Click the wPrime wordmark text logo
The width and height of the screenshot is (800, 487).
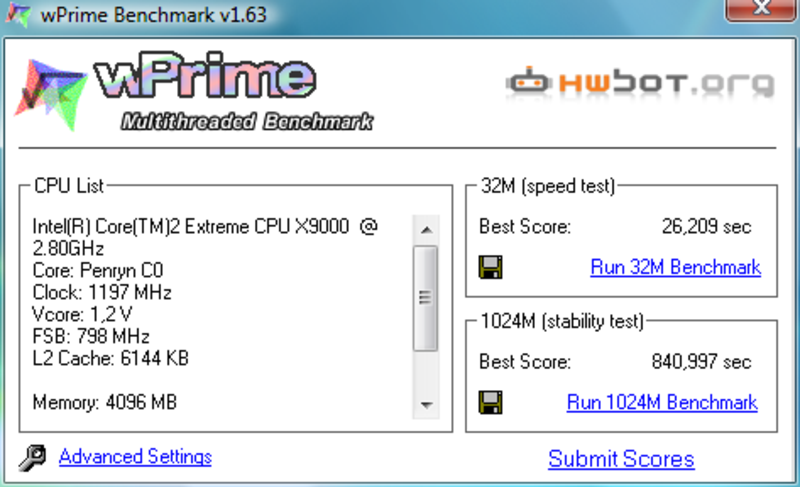pos(205,75)
